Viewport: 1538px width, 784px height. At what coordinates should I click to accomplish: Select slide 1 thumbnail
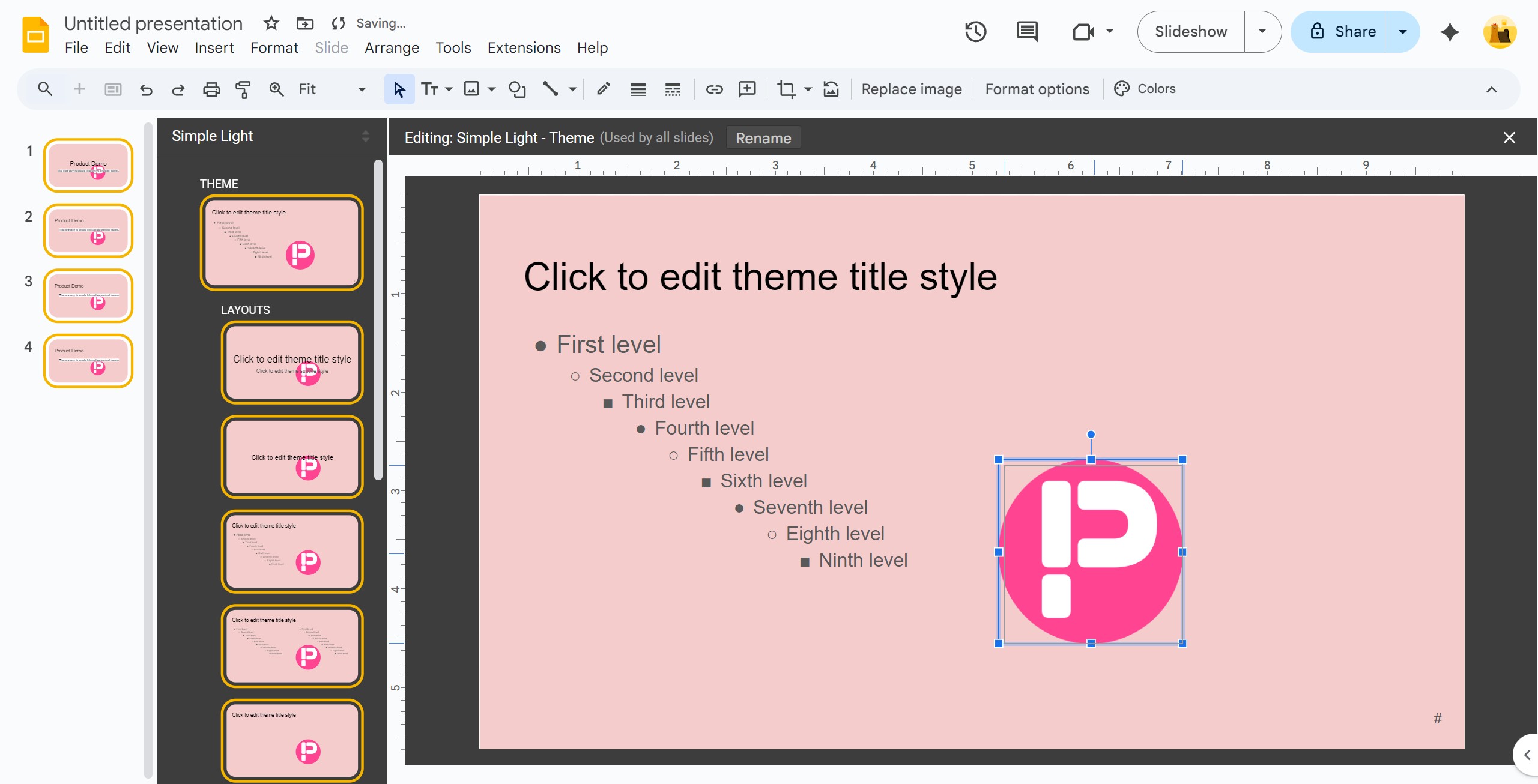(88, 166)
